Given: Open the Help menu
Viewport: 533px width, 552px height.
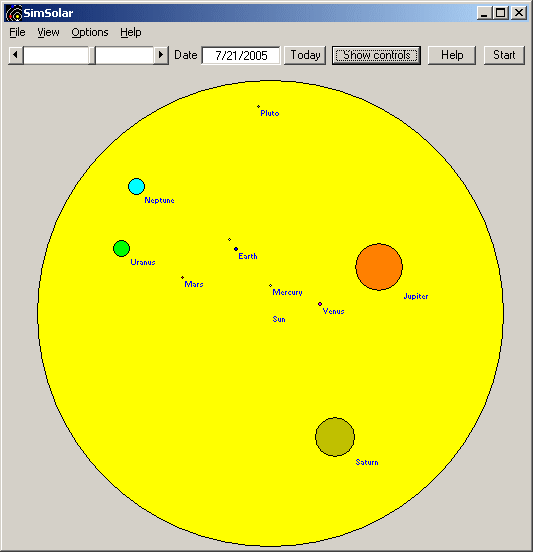Looking at the screenshot, I should pyautogui.click(x=131, y=32).
